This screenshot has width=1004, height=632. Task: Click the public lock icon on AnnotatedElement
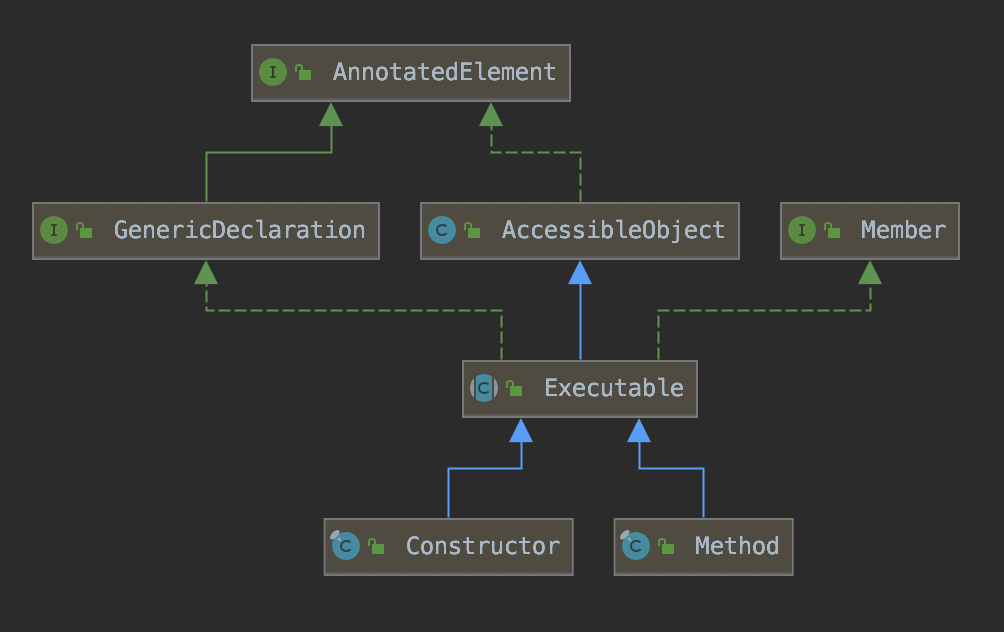point(303,73)
